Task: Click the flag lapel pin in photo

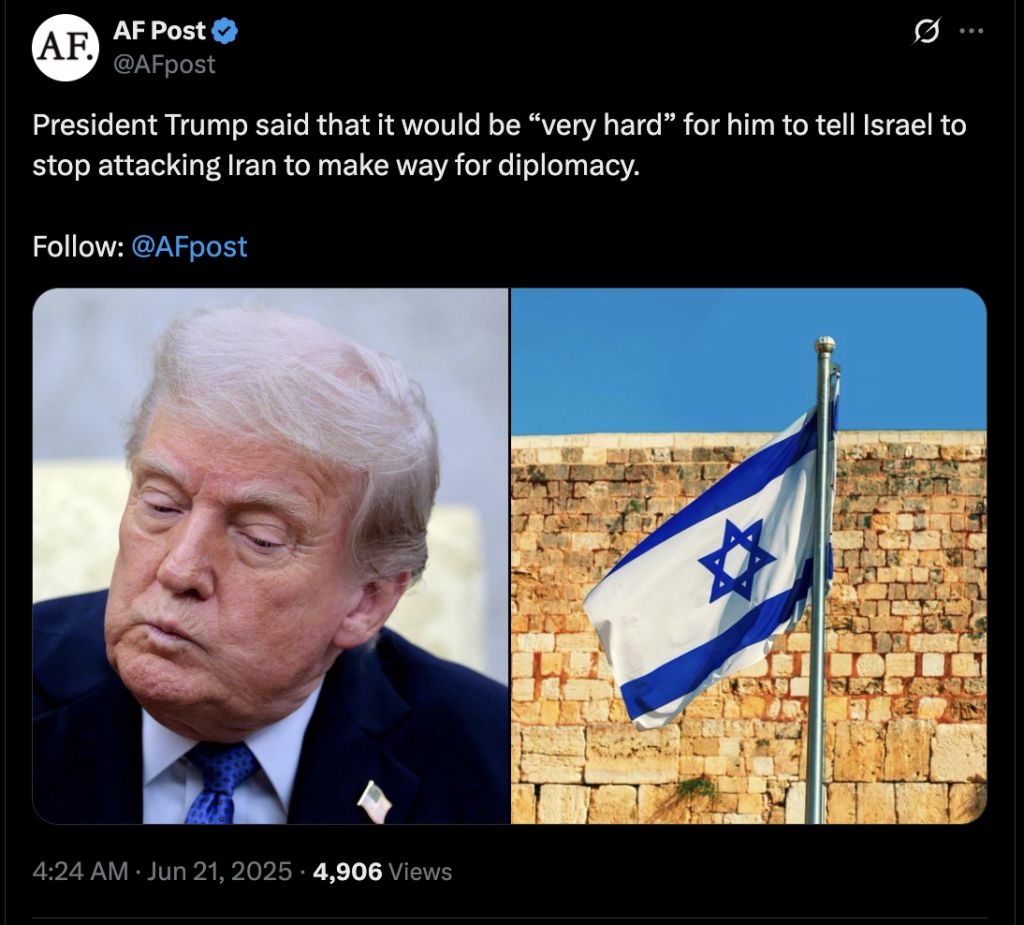Action: (x=374, y=801)
